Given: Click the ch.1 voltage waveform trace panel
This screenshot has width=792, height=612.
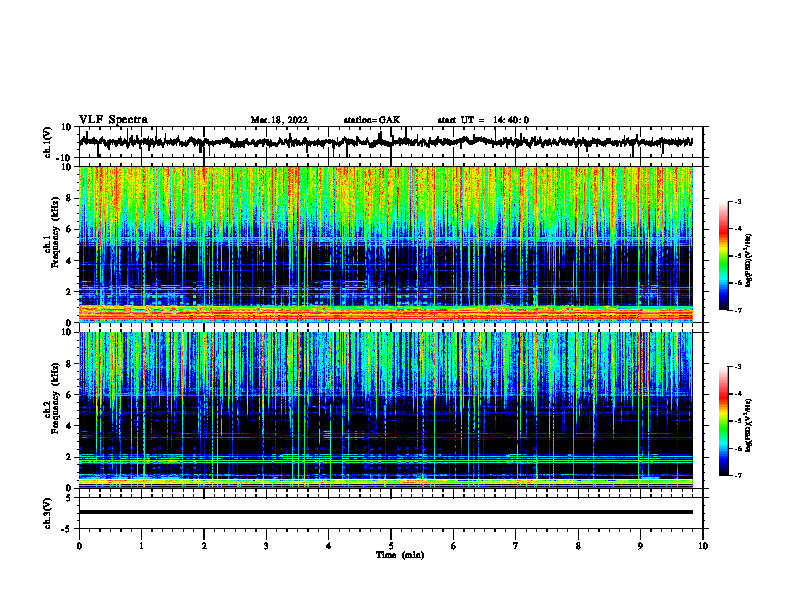Looking at the screenshot, I should (391, 142).
